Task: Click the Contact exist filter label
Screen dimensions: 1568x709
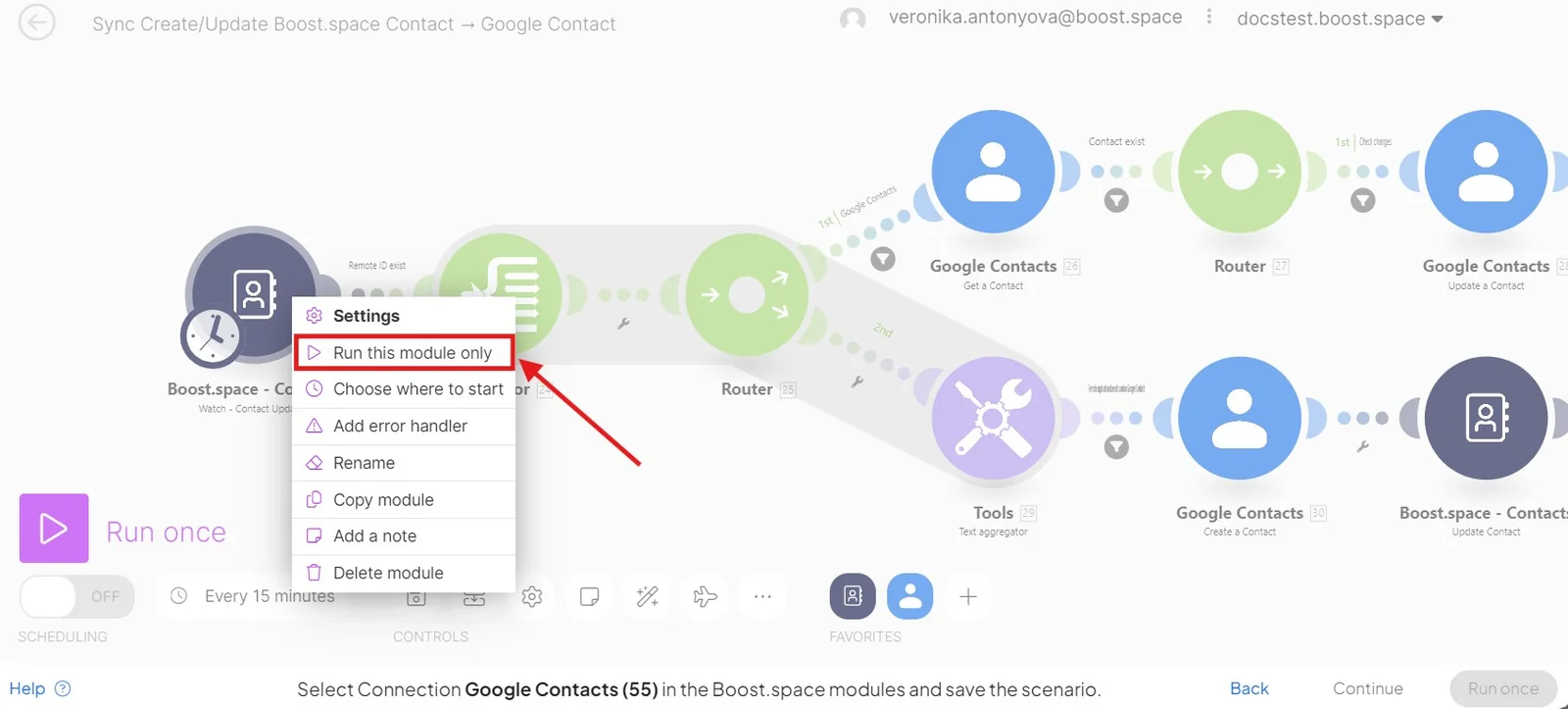Action: [1116, 141]
